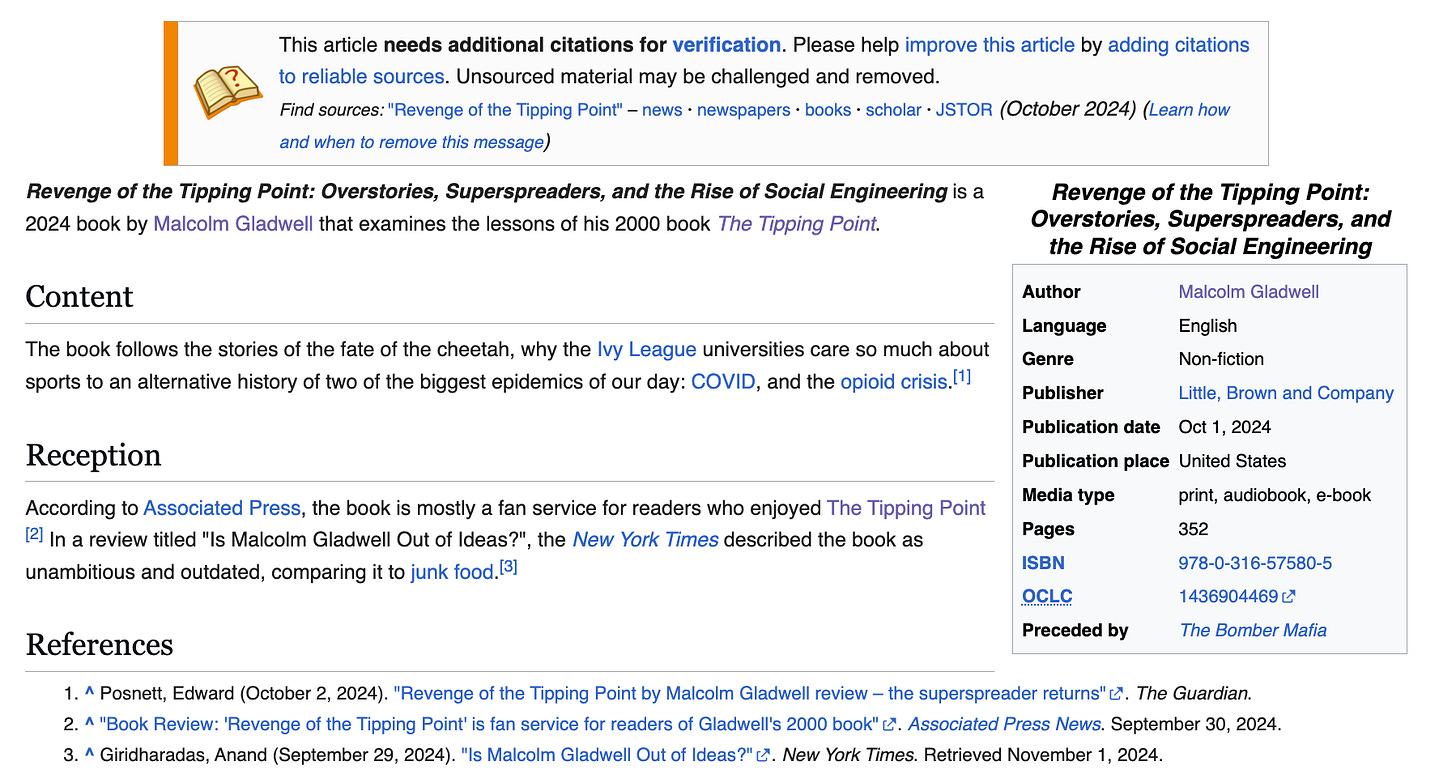Search sources via the news link
The height and width of the screenshot is (782, 1456).
coord(662,110)
